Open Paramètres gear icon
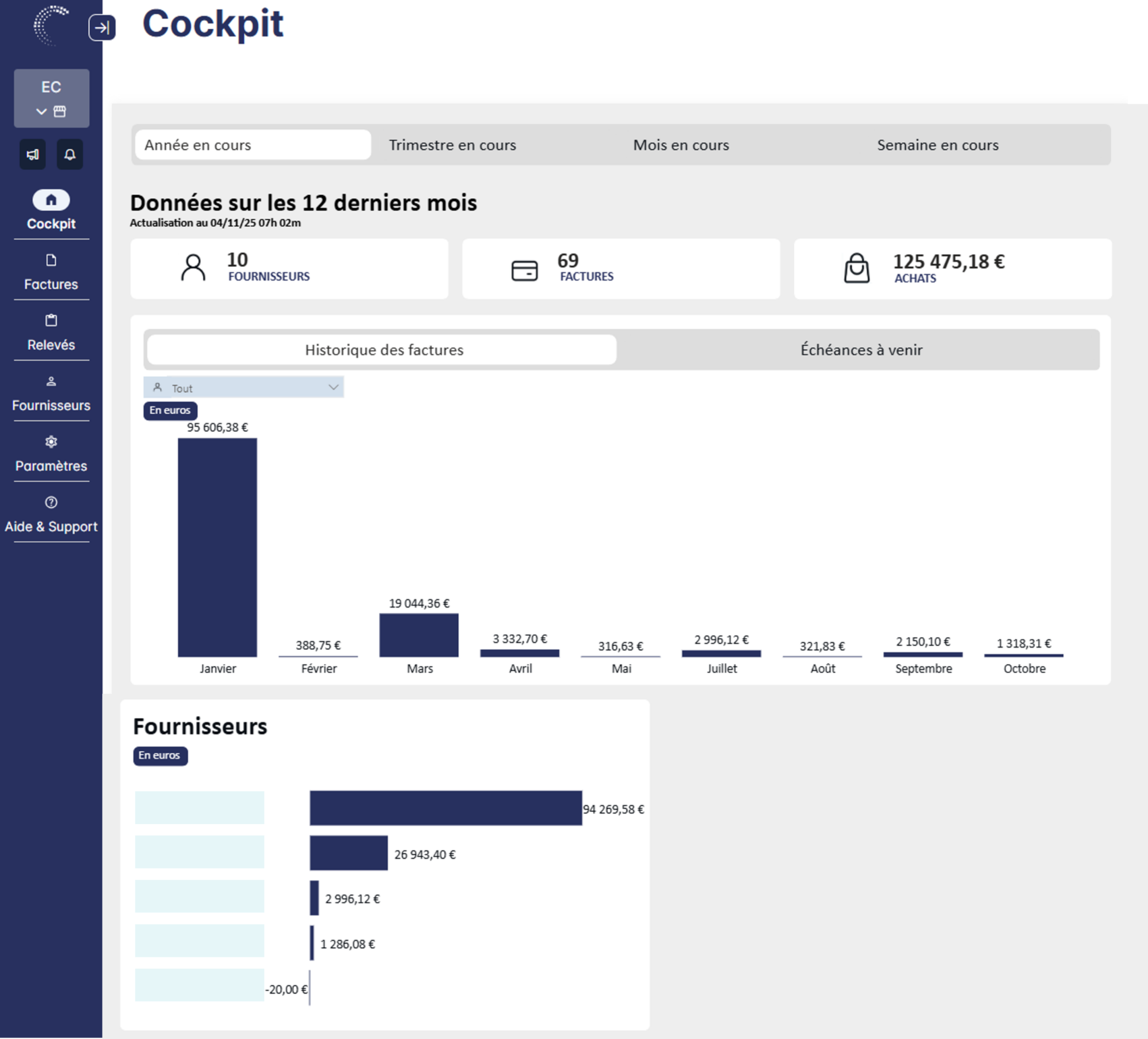The image size is (1148, 1039). click(x=51, y=442)
